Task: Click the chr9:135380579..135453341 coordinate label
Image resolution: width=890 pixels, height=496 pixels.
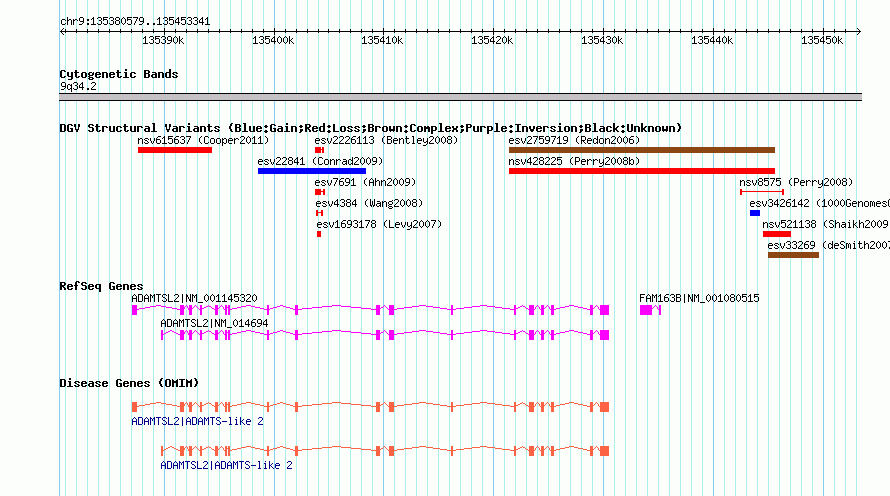Action: [135, 21]
